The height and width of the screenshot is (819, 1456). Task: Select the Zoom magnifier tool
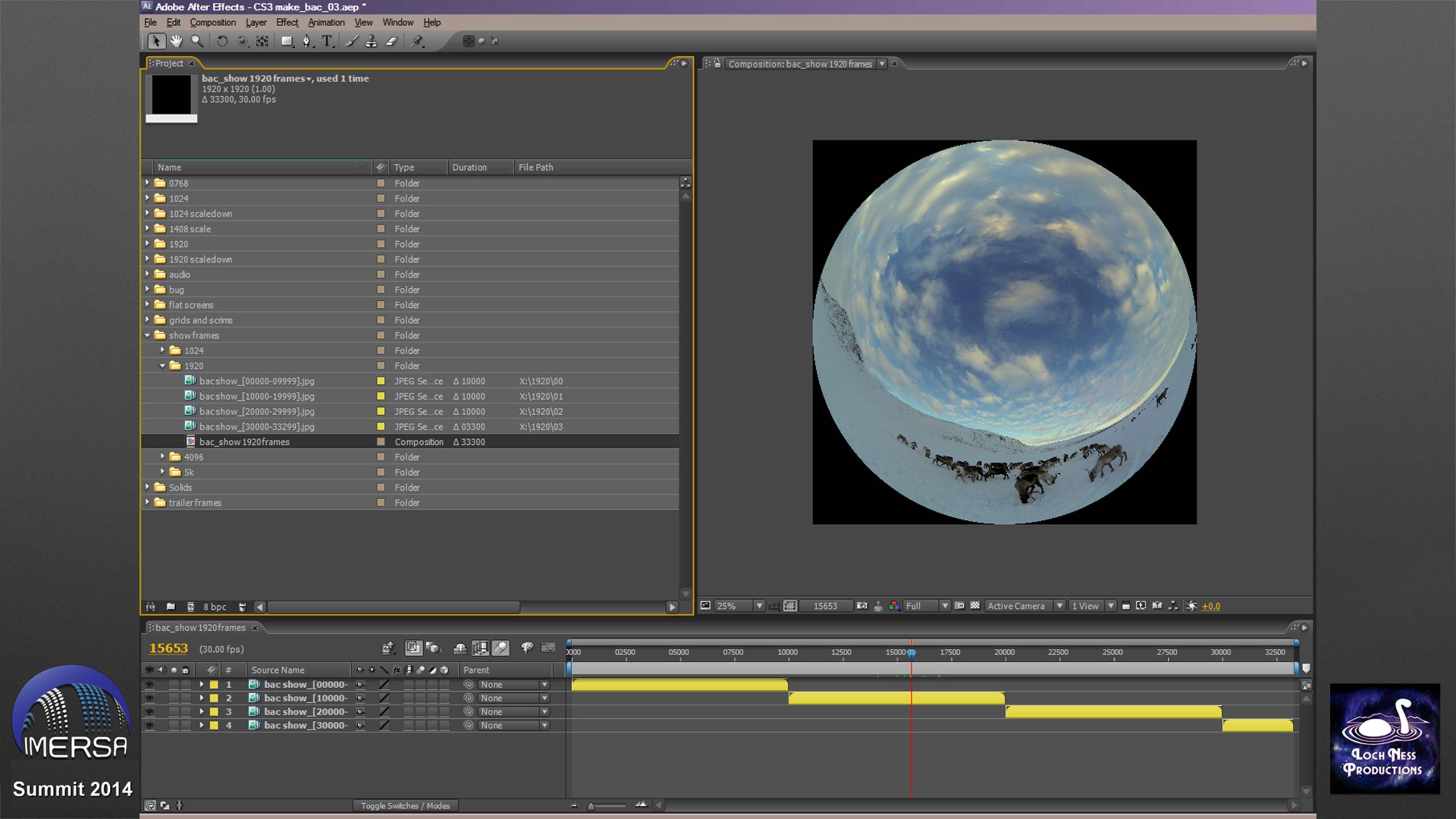[x=197, y=41]
